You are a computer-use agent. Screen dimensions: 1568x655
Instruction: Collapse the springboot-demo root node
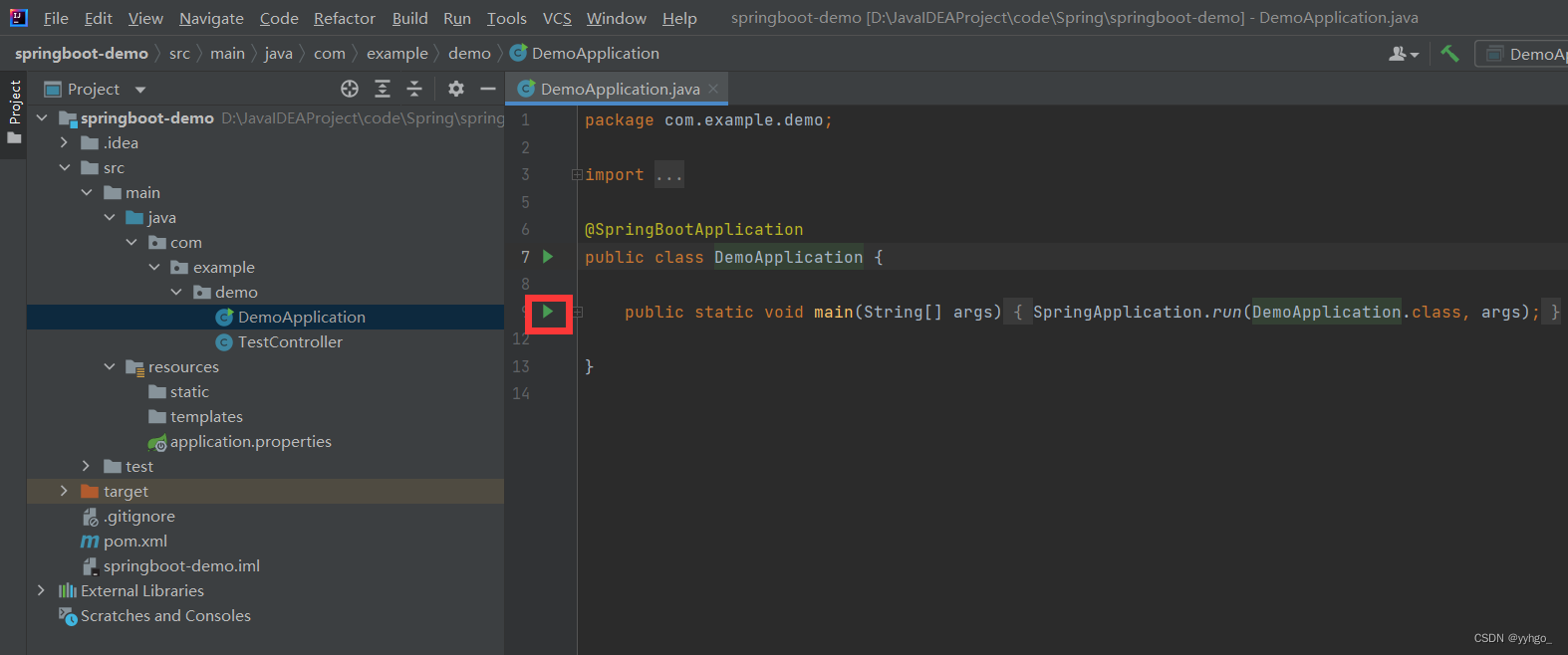pos(42,117)
